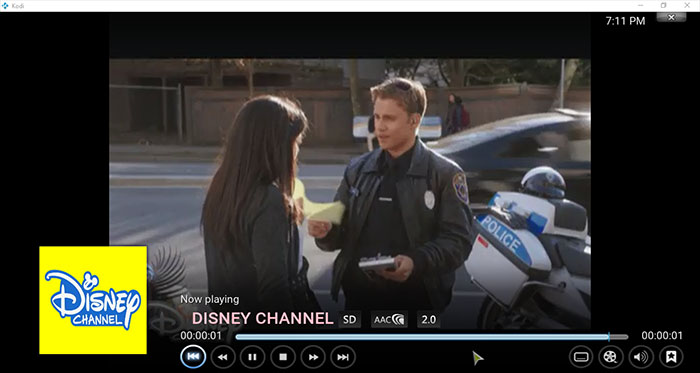Image resolution: width=700 pixels, height=373 pixels.
Task: Click the 2.0 audio channels badge
Action: coord(429,319)
